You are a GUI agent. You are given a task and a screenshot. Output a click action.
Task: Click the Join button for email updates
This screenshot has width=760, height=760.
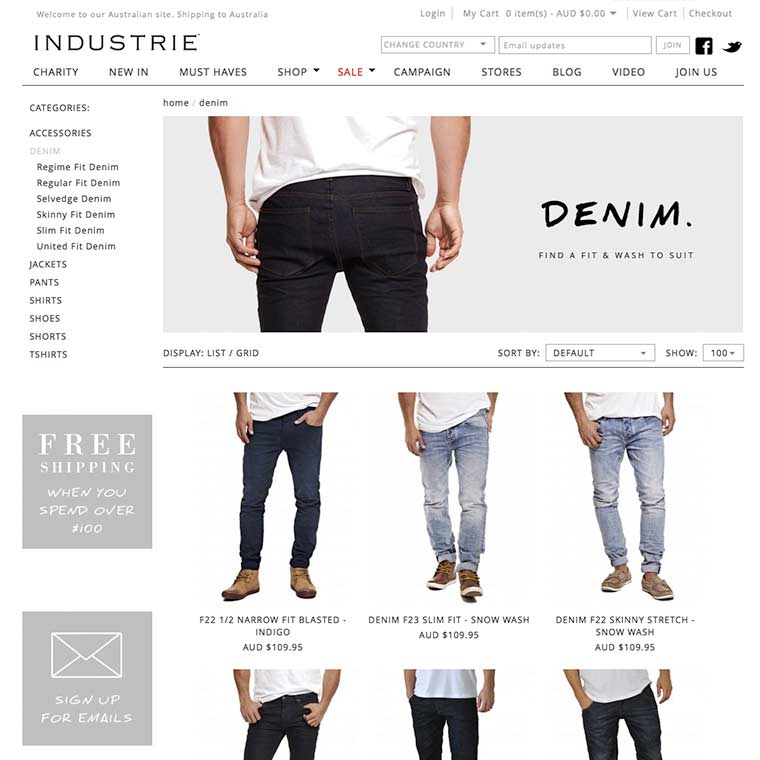[x=672, y=45]
